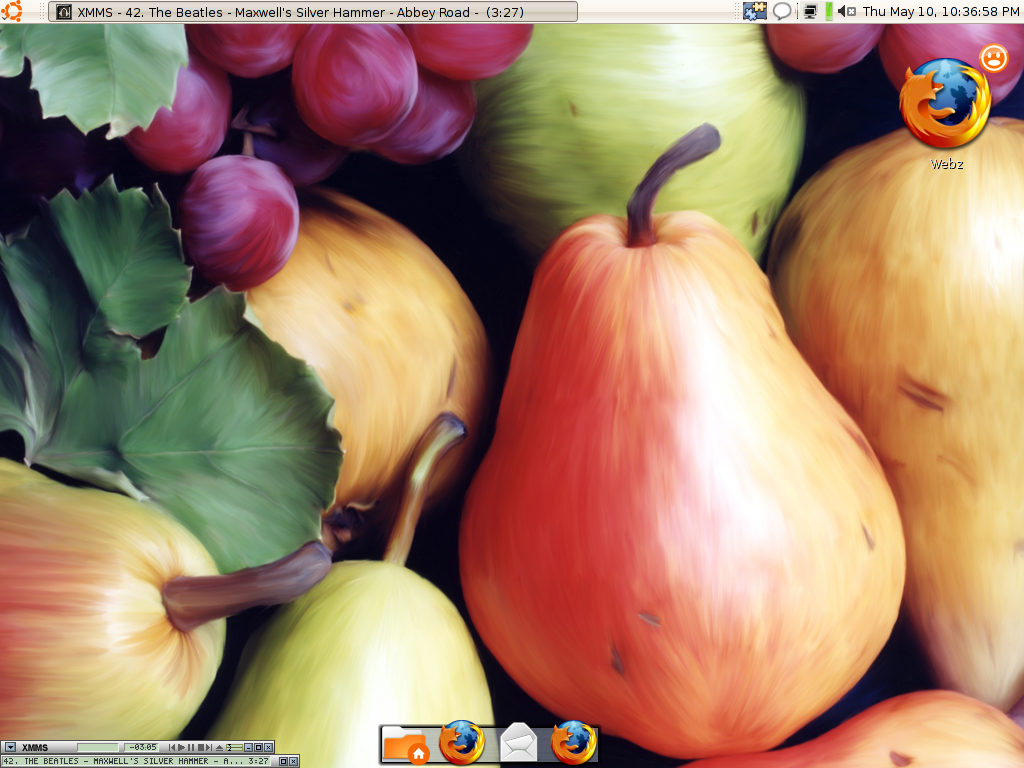Pause playback in XMMS
This screenshot has width=1024, height=768.
tap(191, 747)
